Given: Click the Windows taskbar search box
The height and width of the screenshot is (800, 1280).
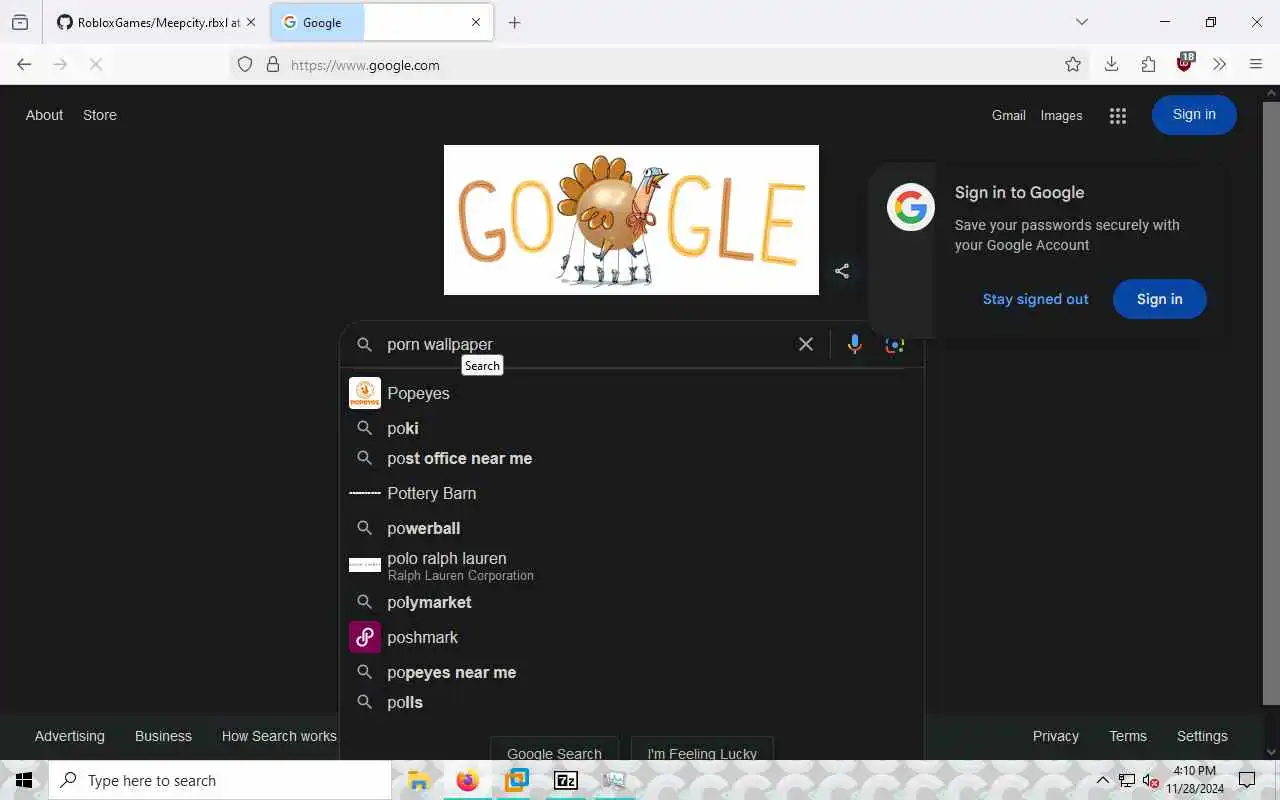Looking at the screenshot, I should [220, 780].
